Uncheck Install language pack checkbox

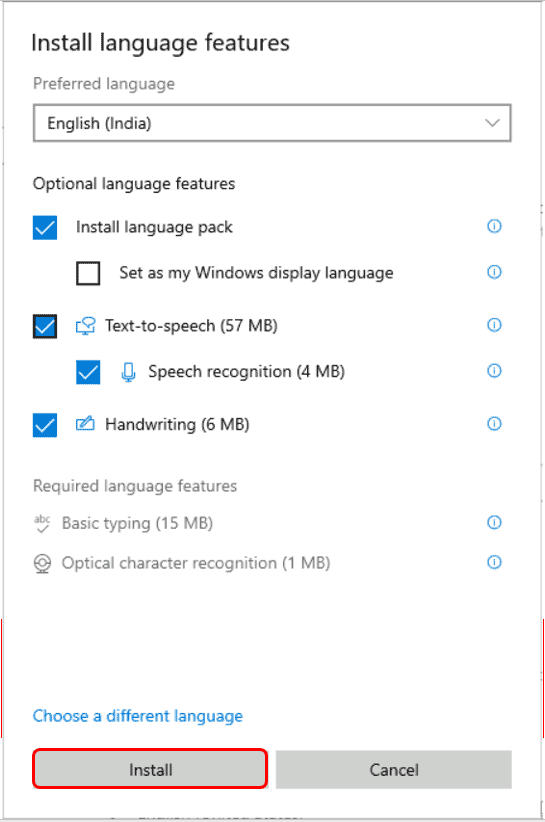click(x=45, y=228)
